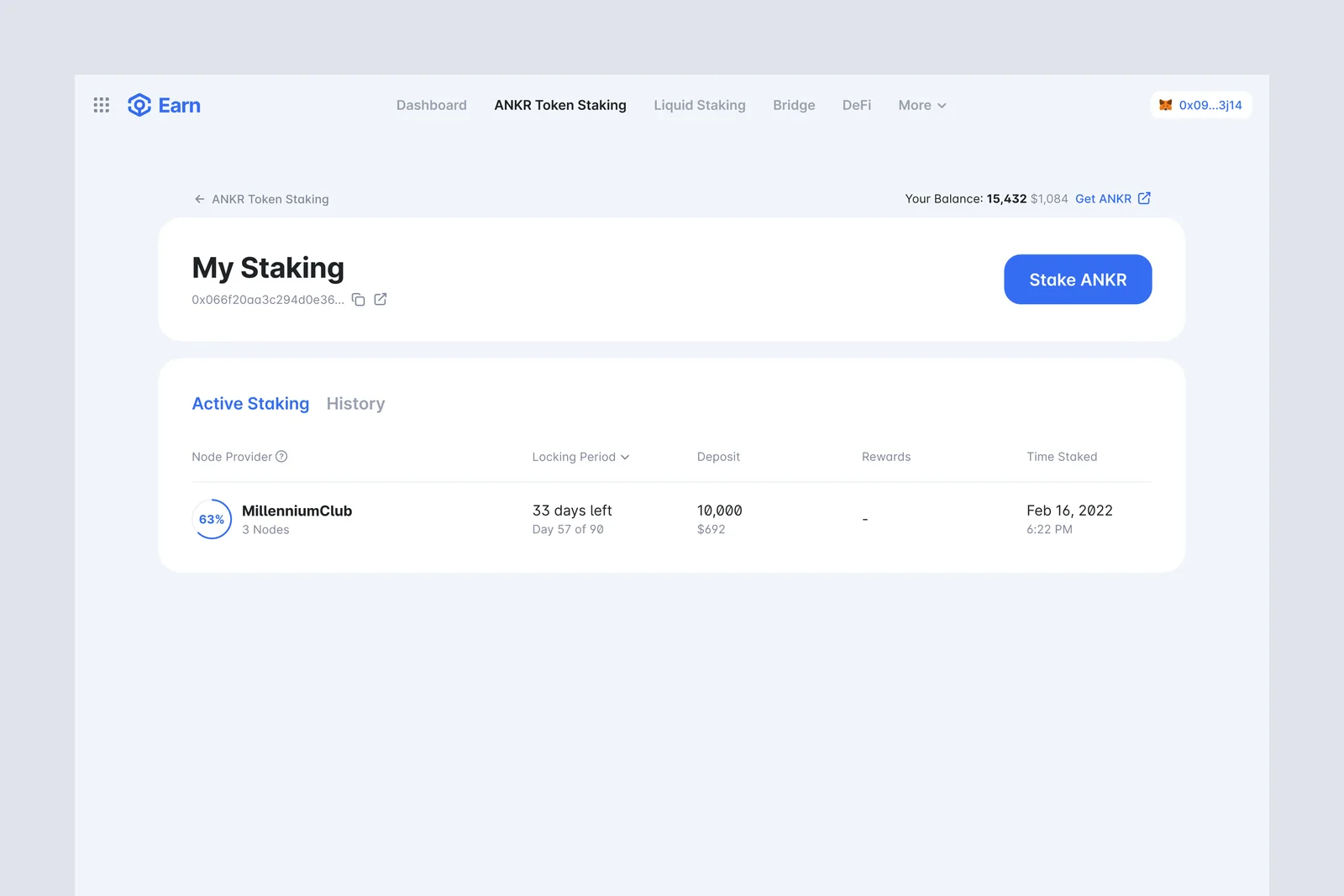Click the 3 Nodes label
The width and height of the screenshot is (1344, 896).
(x=265, y=530)
